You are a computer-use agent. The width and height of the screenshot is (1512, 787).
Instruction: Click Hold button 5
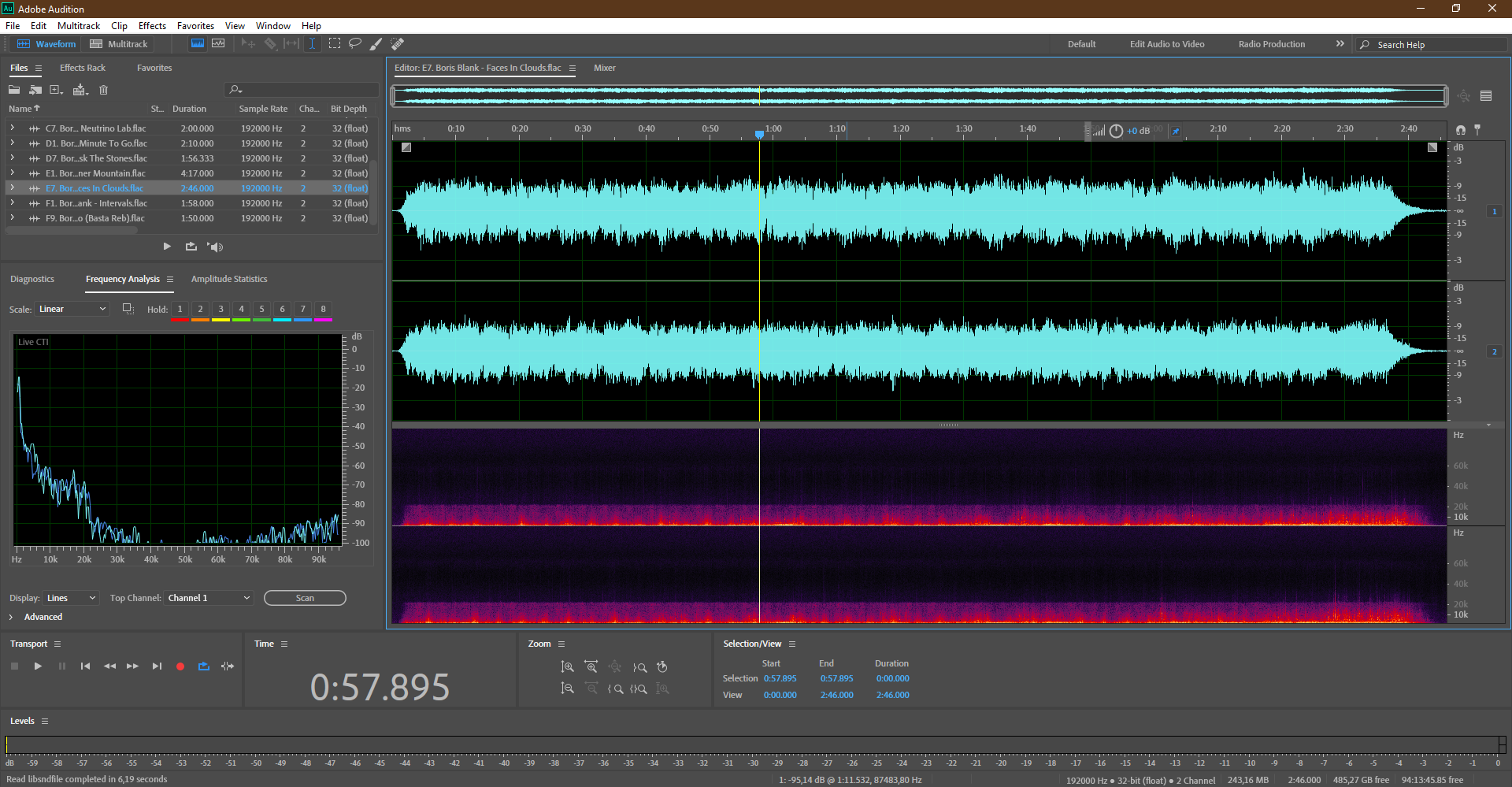[x=262, y=309]
